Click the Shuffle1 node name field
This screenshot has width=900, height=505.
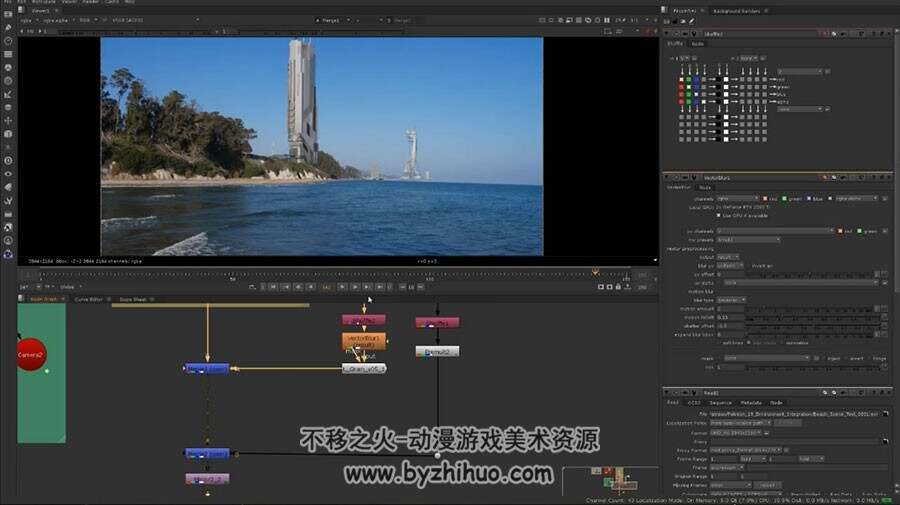point(761,34)
